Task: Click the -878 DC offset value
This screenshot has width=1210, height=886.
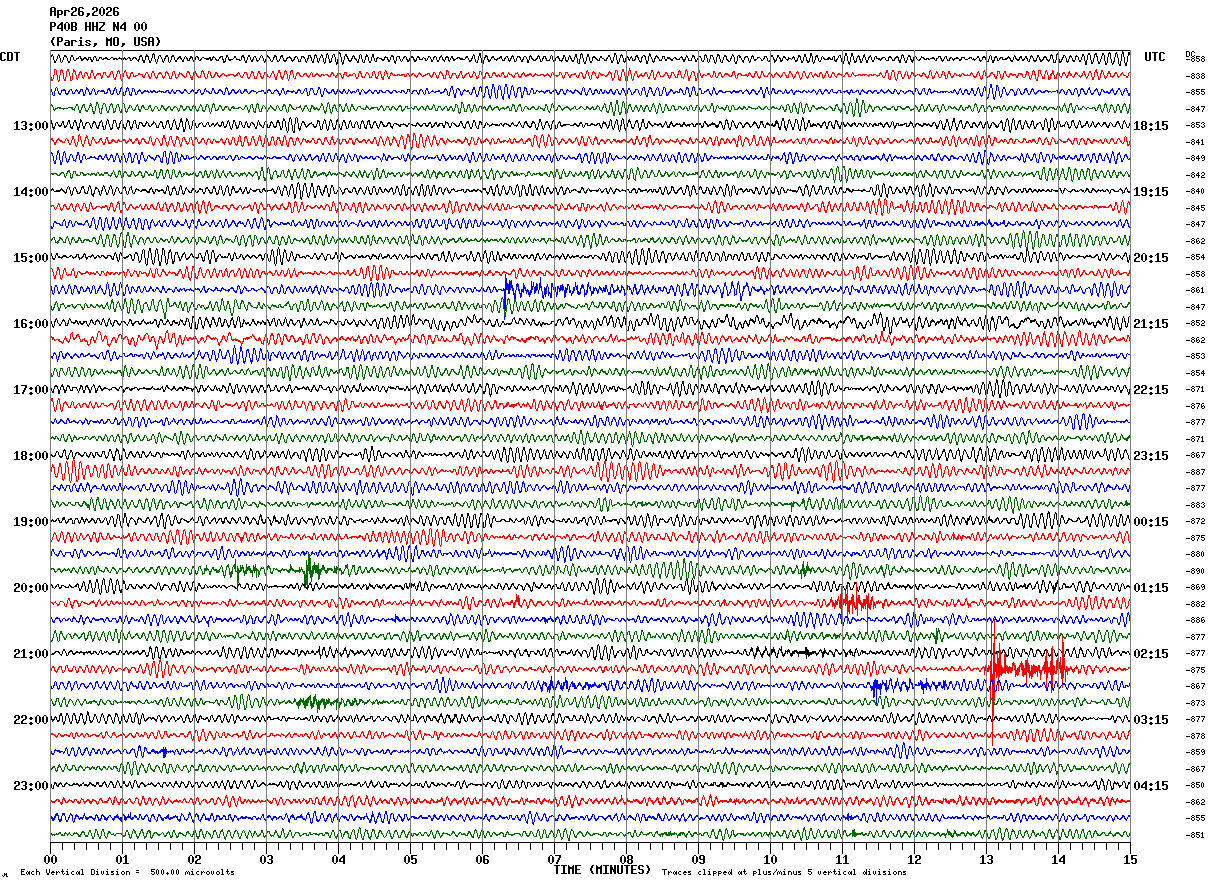Action: [x=1195, y=736]
